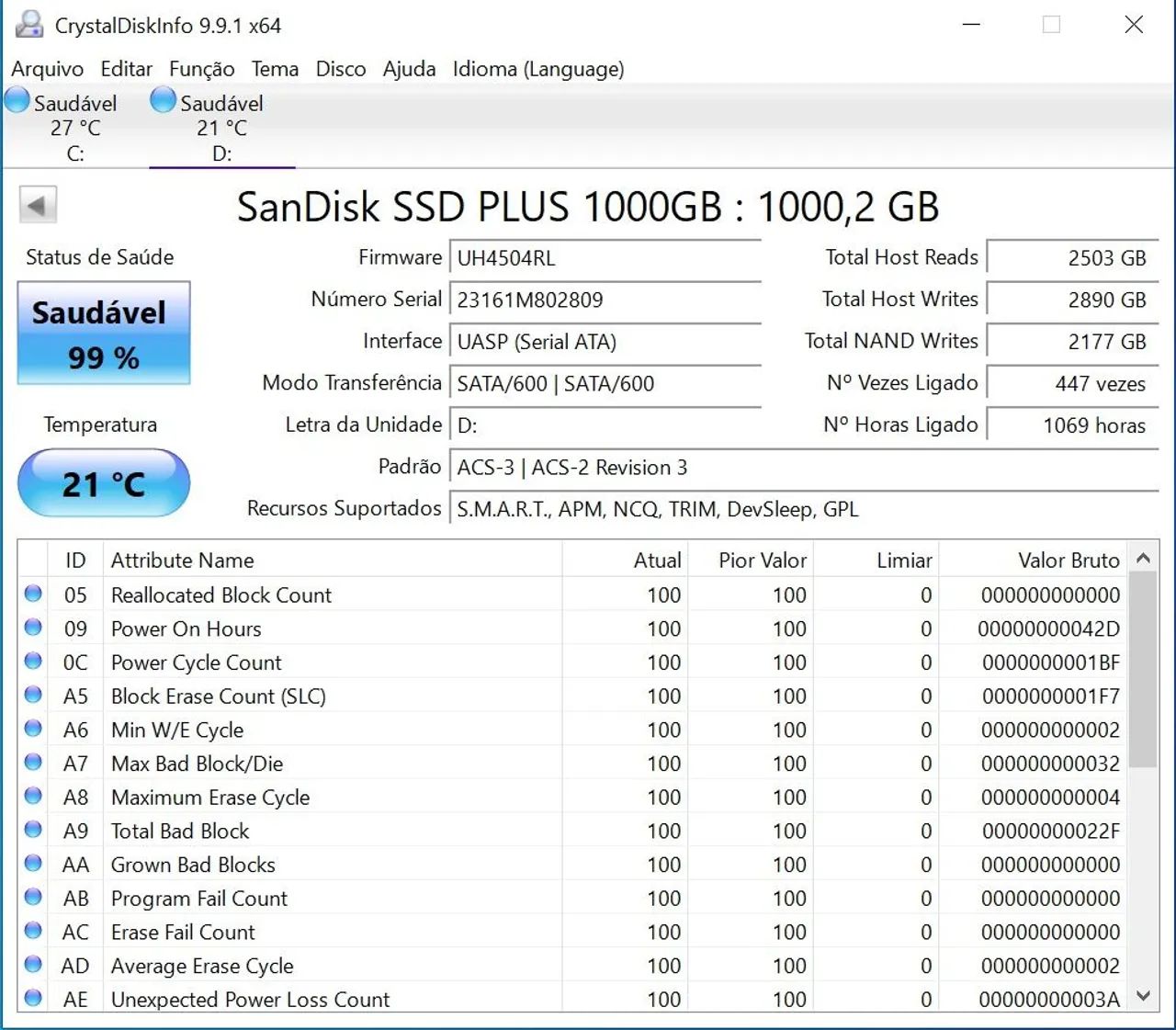Click the attribute list vertical scrollbar thumb
This screenshot has width=1176, height=1030.
pyautogui.click(x=1143, y=669)
